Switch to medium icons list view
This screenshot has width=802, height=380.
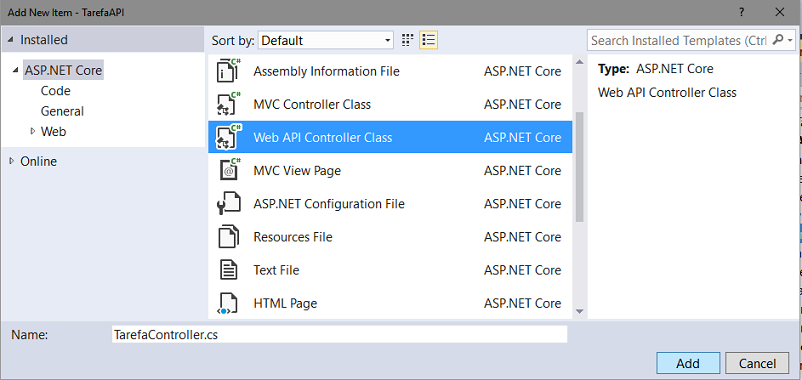click(x=429, y=40)
